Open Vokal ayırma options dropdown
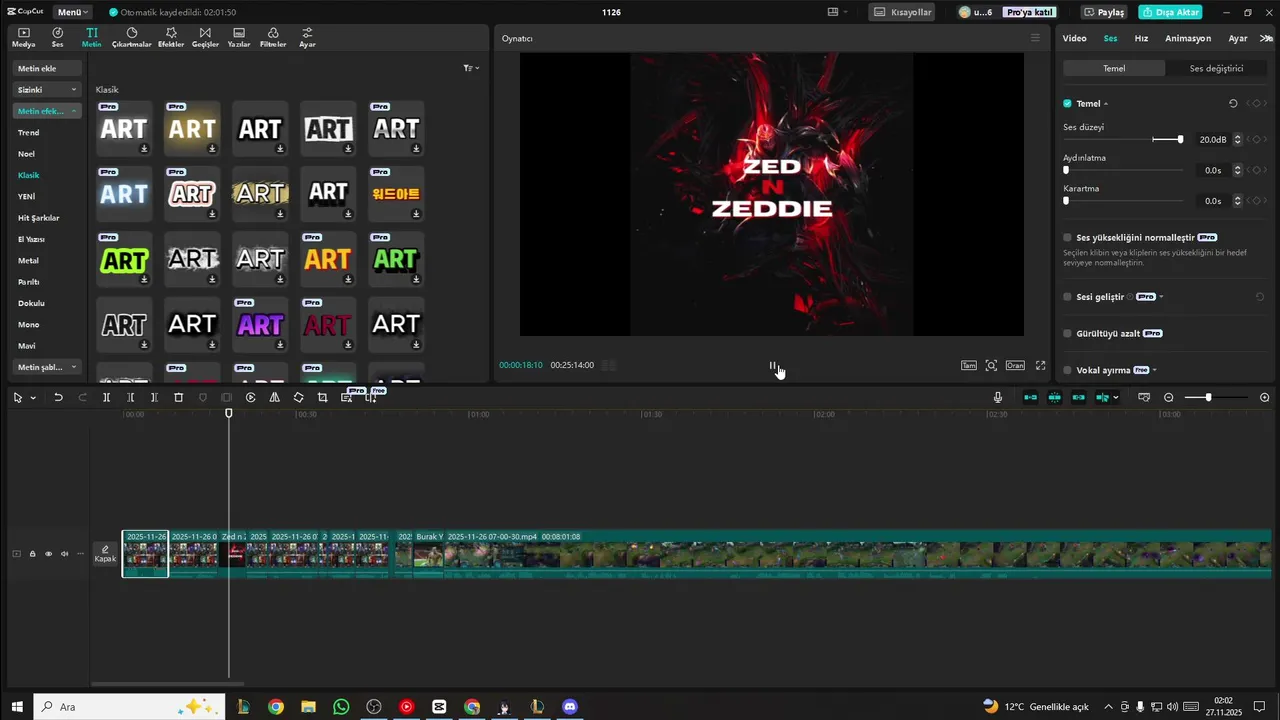 point(1155,371)
